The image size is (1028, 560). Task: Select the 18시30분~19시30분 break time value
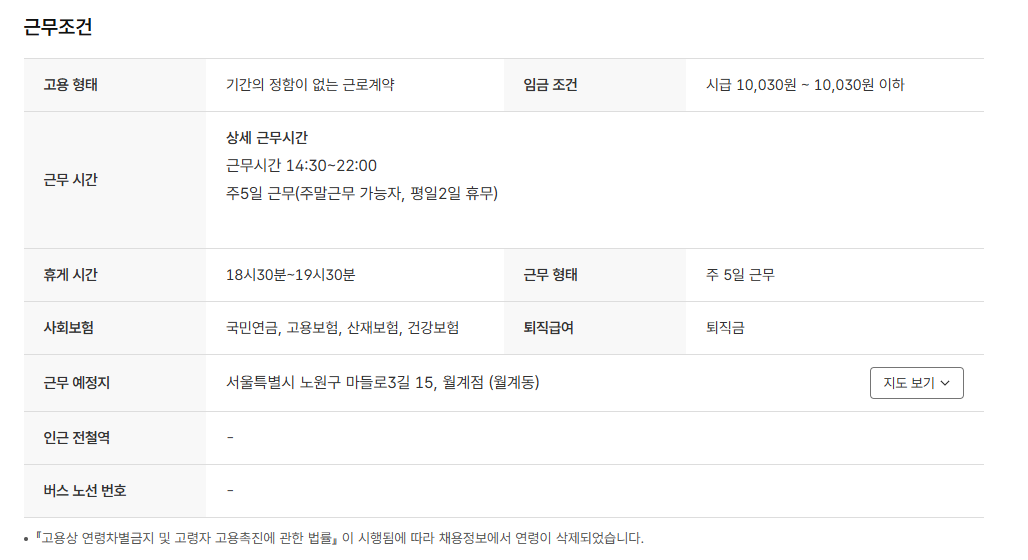click(x=290, y=275)
